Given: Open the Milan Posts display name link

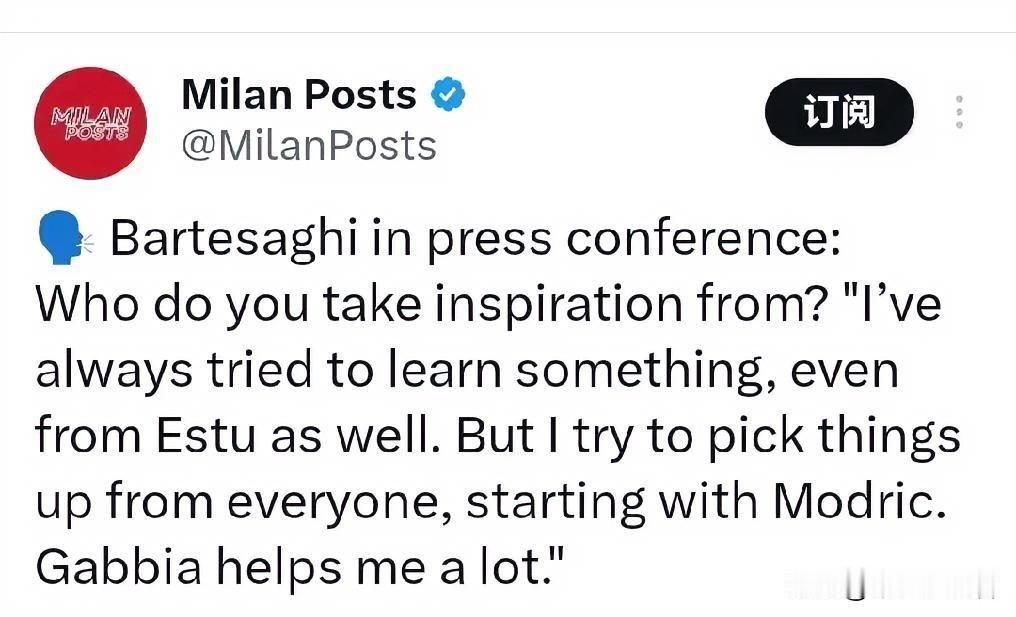Looking at the screenshot, I should (299, 95).
